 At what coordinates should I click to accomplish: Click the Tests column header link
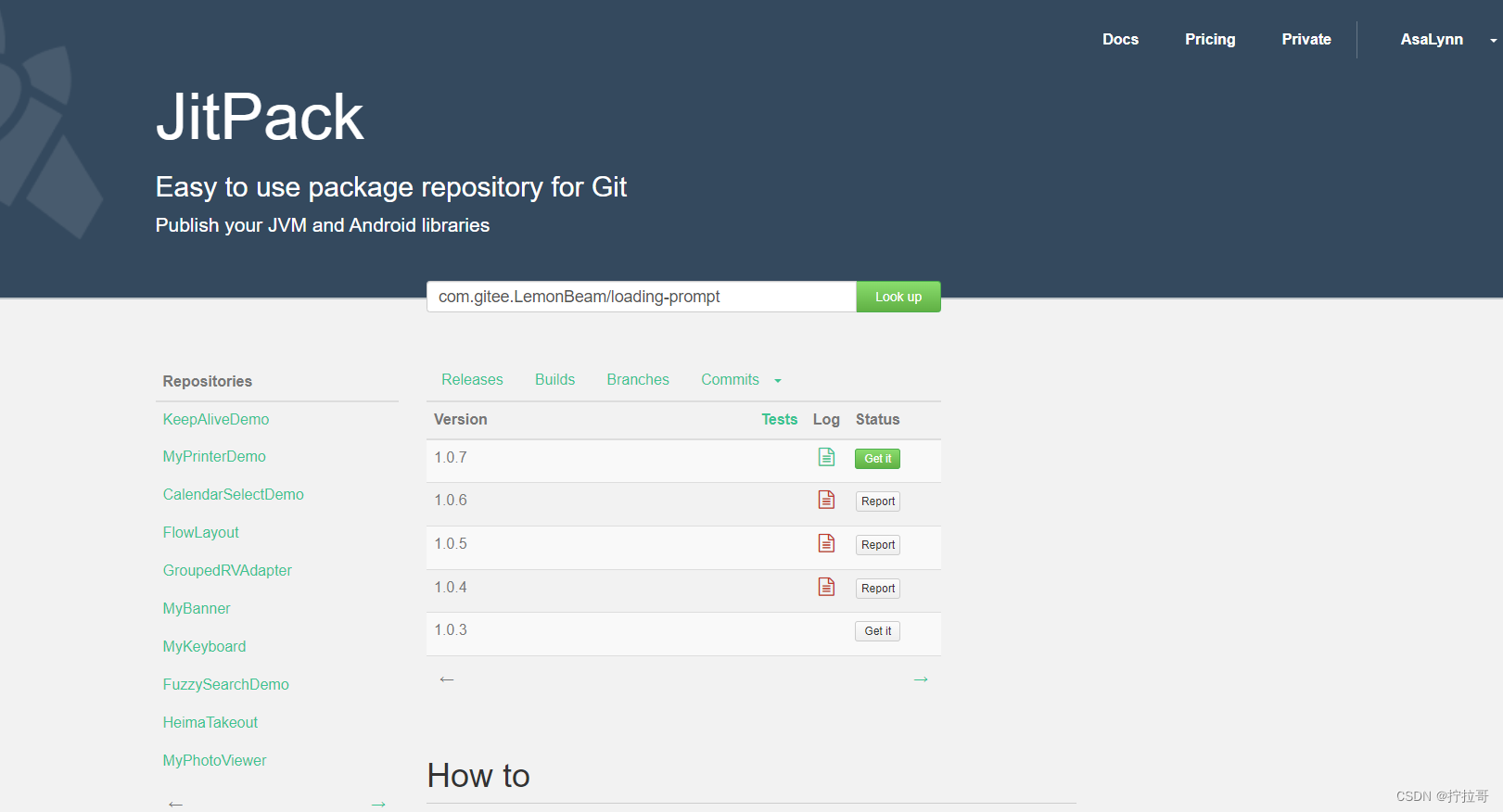[780, 419]
